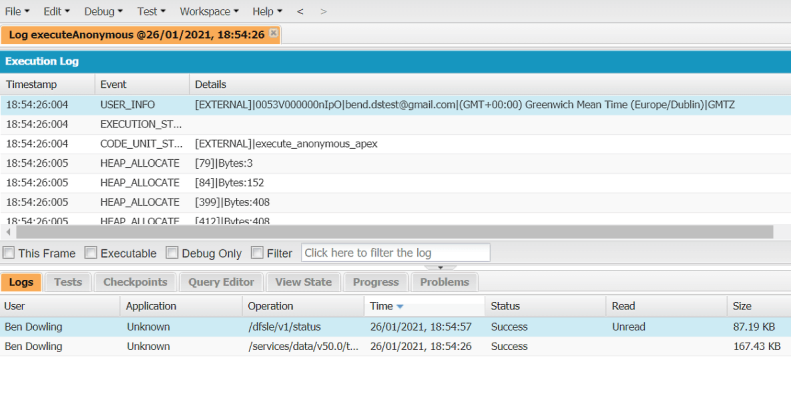The width and height of the screenshot is (791, 394).
Task: Click the Details column header
Action: (x=490, y=84)
